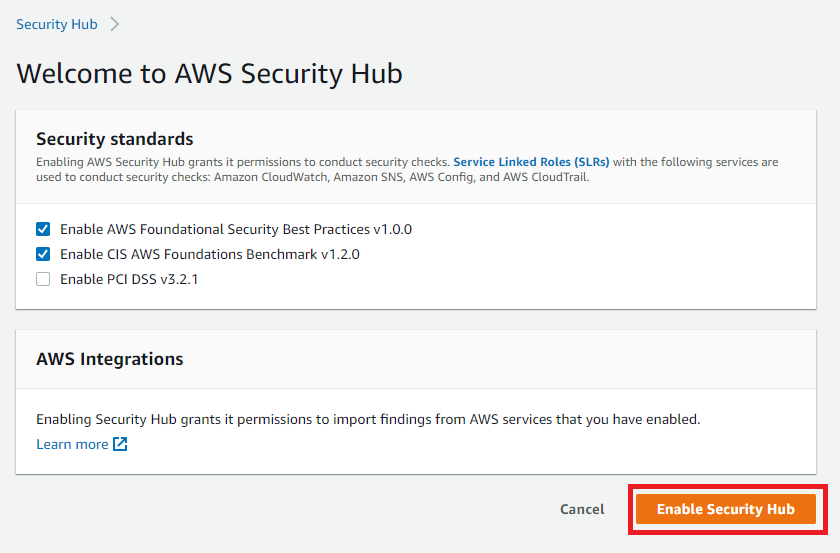Click the breadcrumb chevron after Security Hub
840x553 pixels.
pos(114,25)
